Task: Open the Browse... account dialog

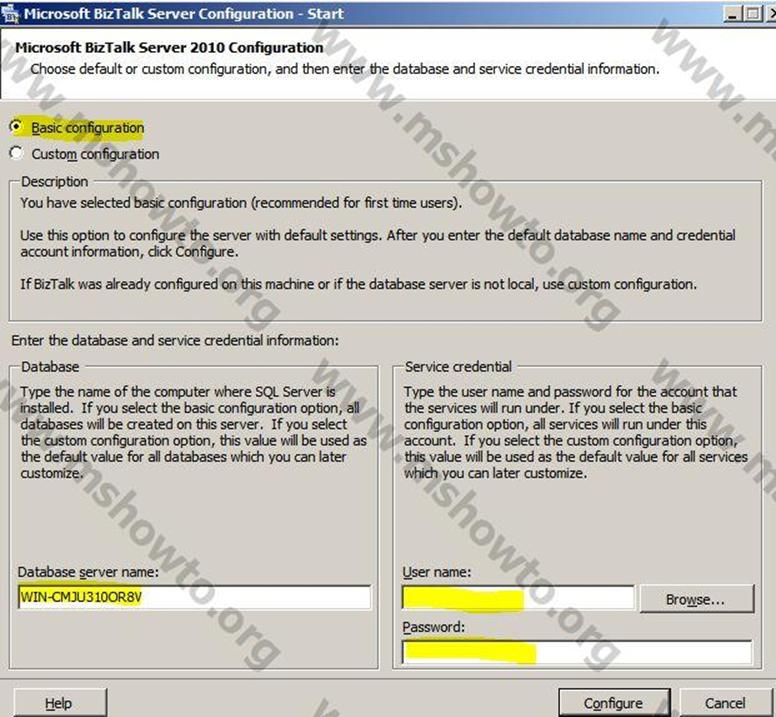Action: tap(697, 599)
